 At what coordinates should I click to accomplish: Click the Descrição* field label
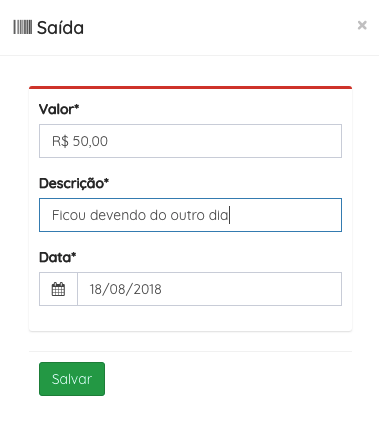point(74,183)
